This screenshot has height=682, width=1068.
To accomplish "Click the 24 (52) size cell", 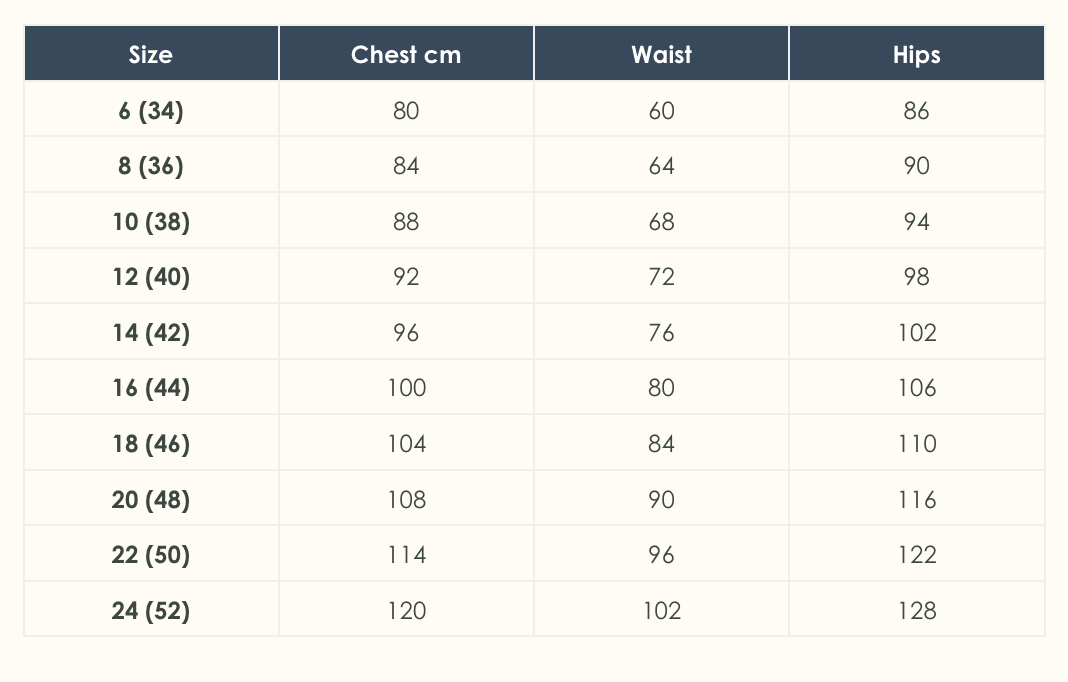I will (151, 610).
